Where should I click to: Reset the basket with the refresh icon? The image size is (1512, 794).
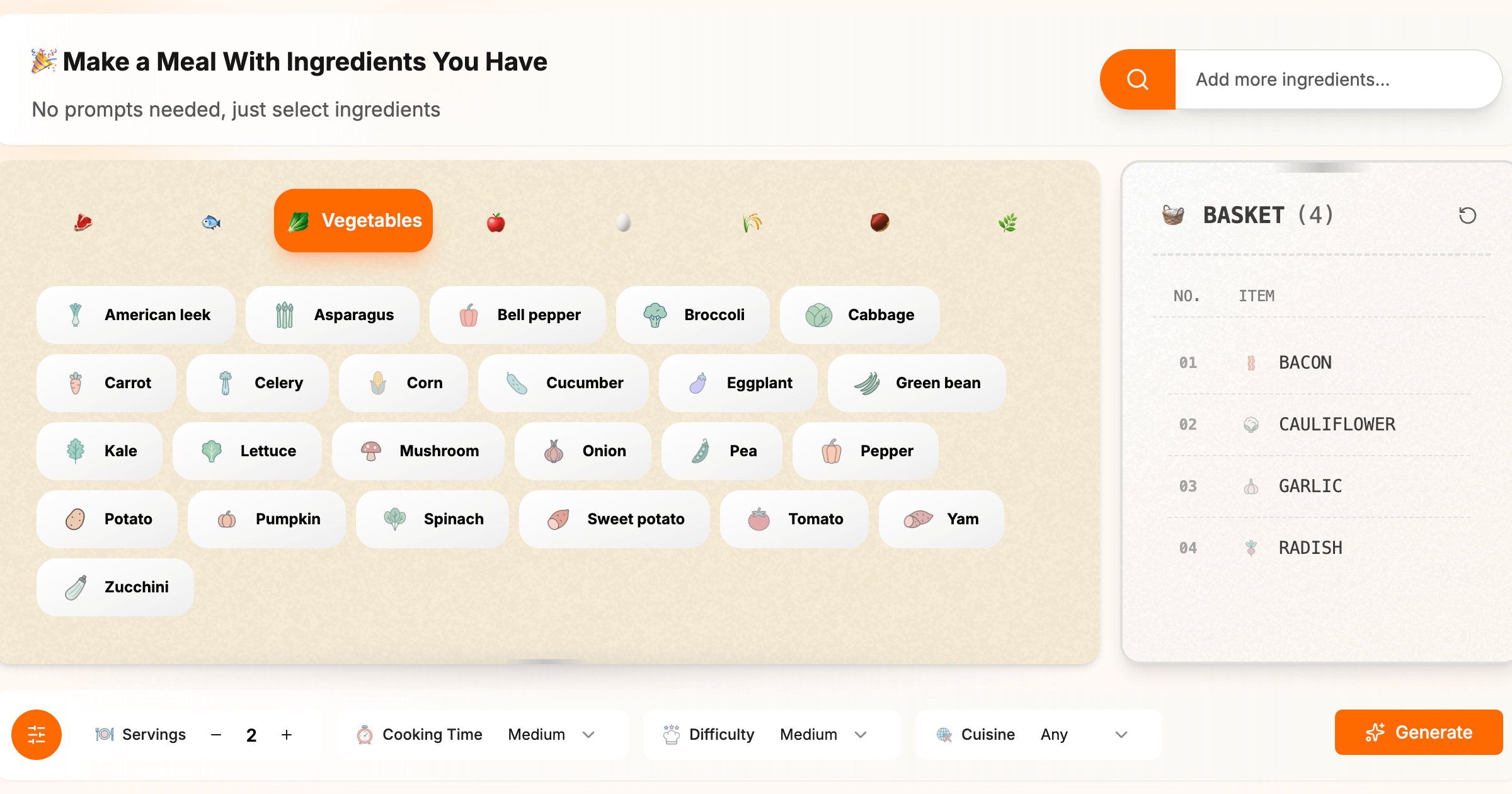[1467, 216]
